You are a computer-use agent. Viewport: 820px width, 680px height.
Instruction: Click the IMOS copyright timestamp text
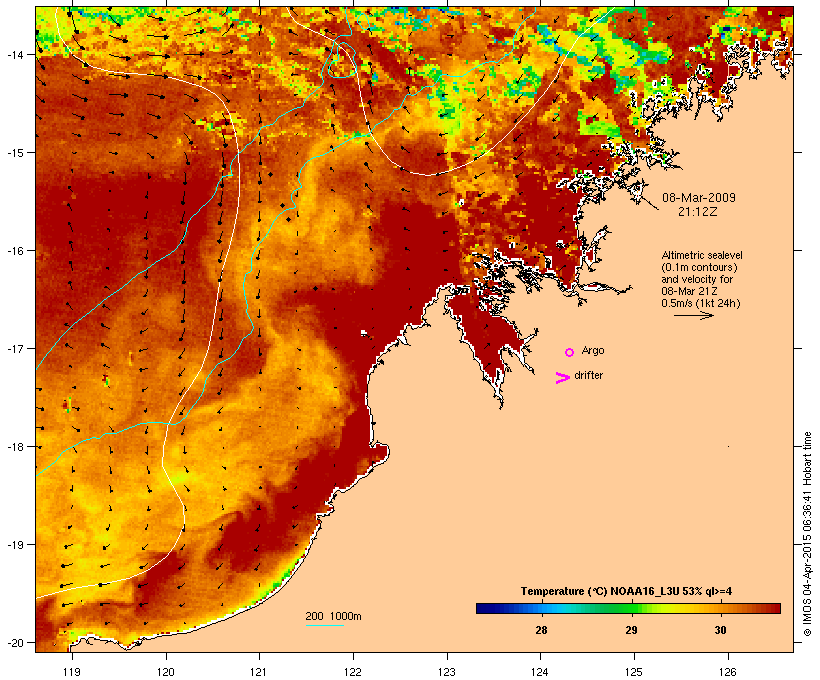coord(807,534)
